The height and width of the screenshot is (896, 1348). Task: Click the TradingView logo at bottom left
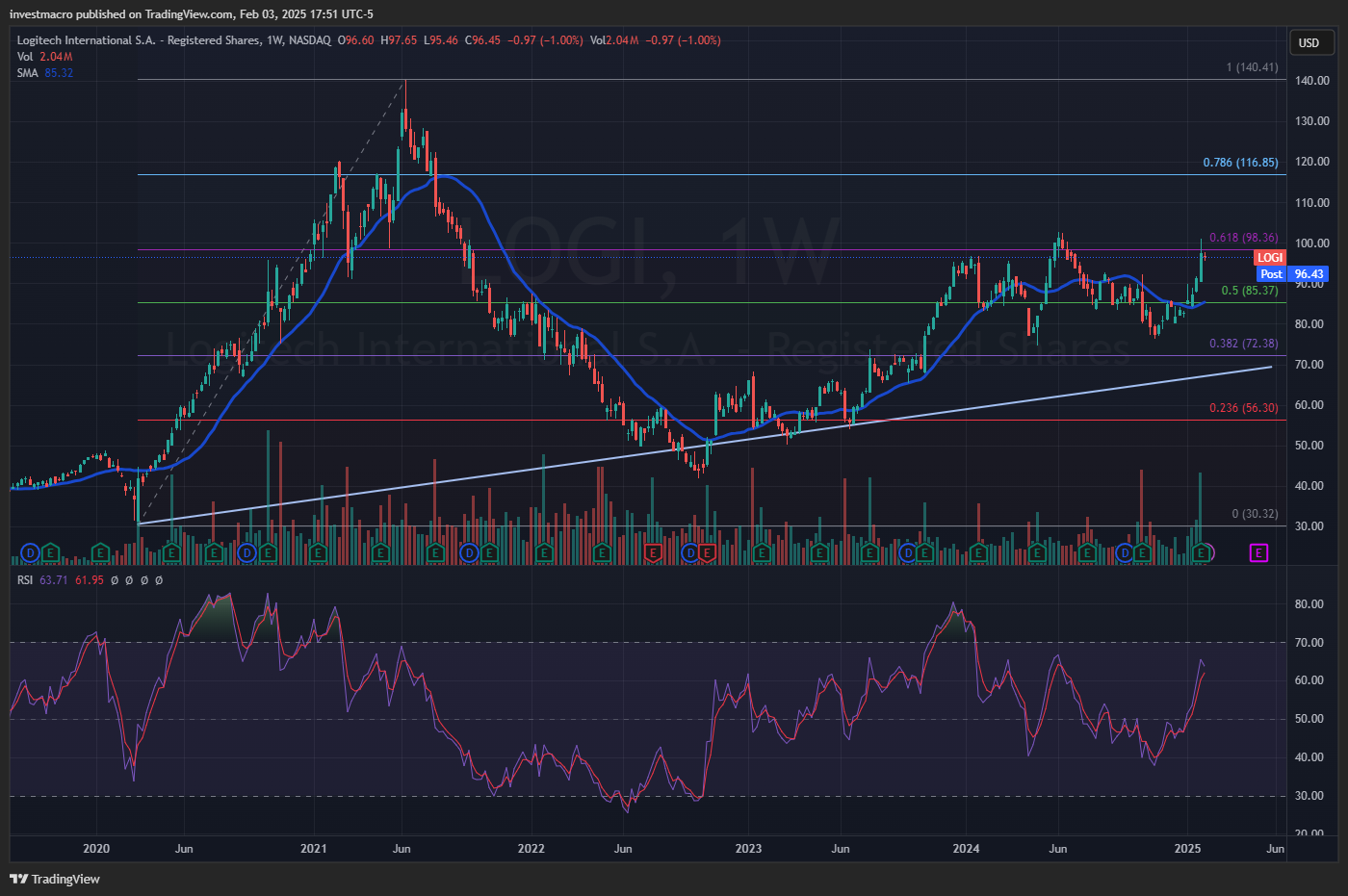pyautogui.click(x=55, y=879)
